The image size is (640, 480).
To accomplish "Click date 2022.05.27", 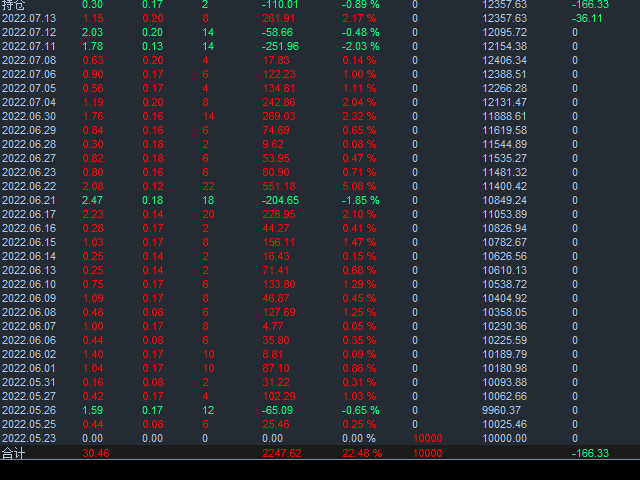I will (29, 396).
